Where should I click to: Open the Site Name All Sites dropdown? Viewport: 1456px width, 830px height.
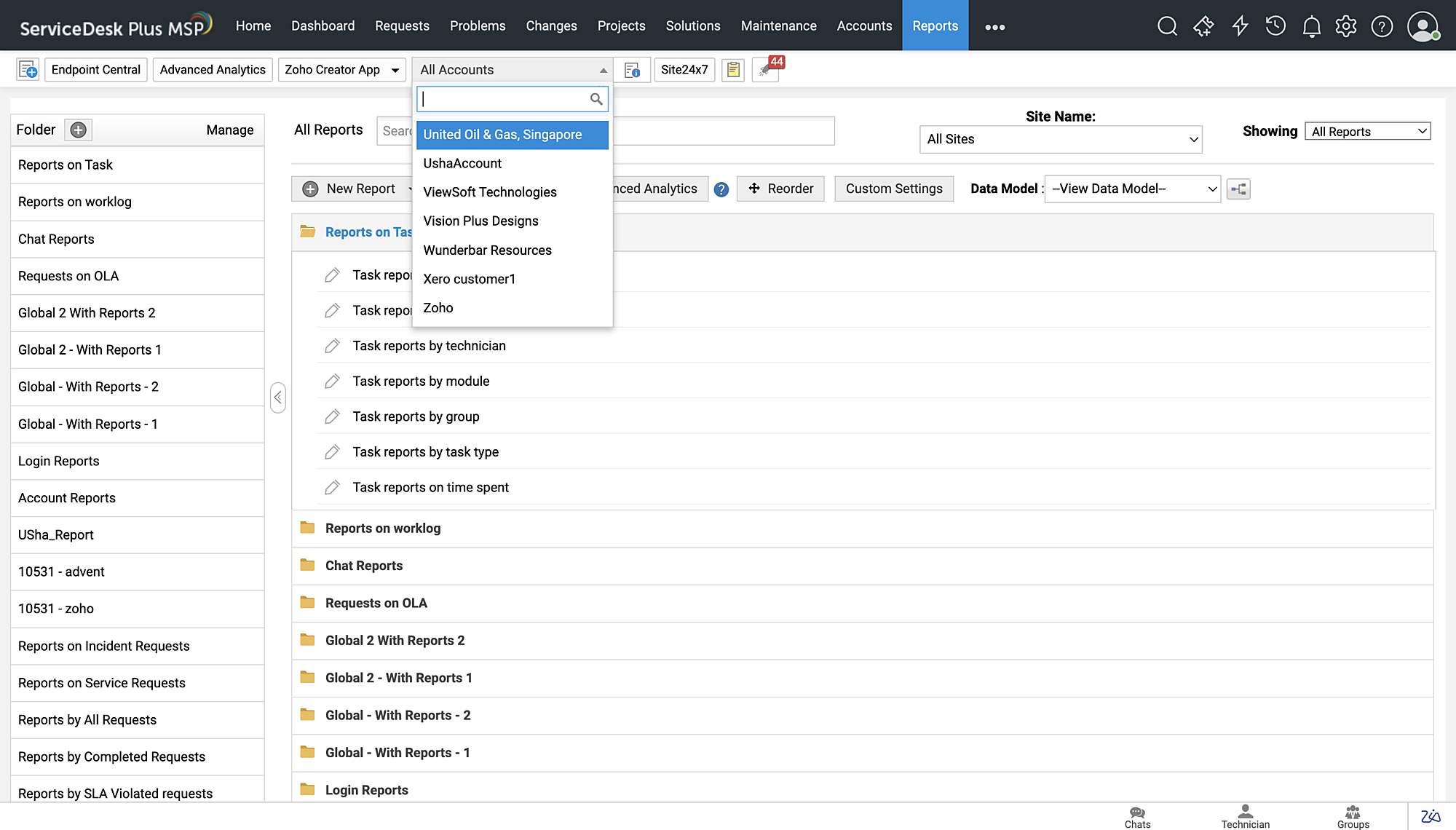[1060, 139]
